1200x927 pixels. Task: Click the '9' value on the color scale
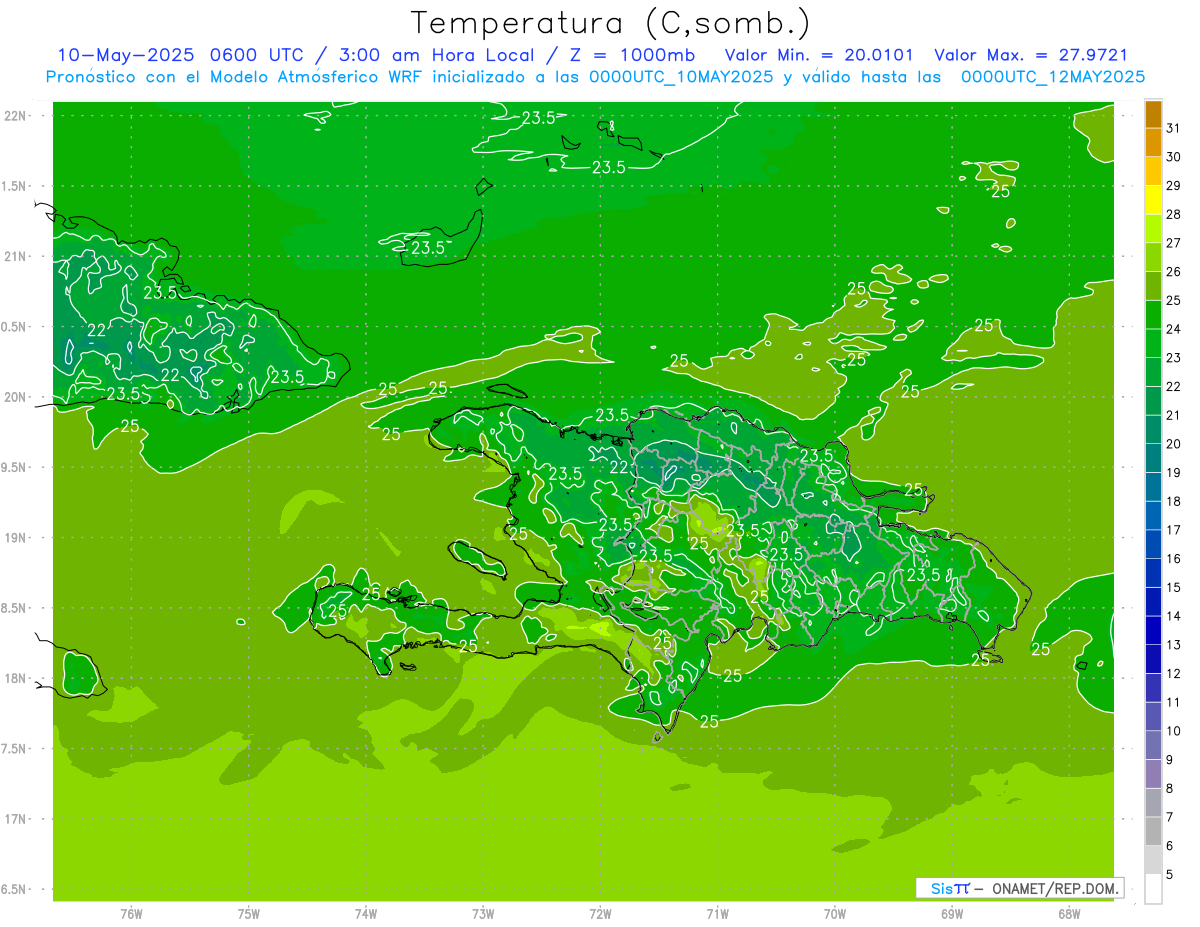(1170, 760)
